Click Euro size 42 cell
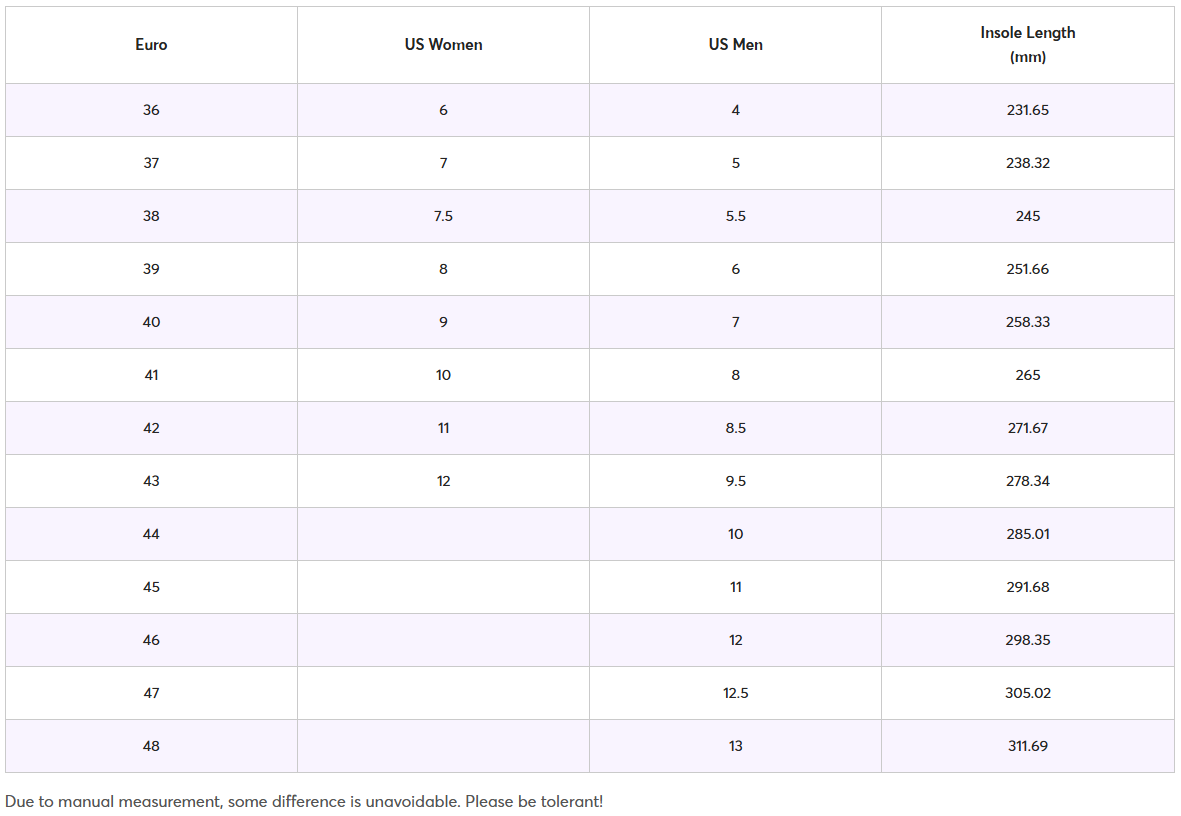The height and width of the screenshot is (816, 1181). click(x=151, y=428)
